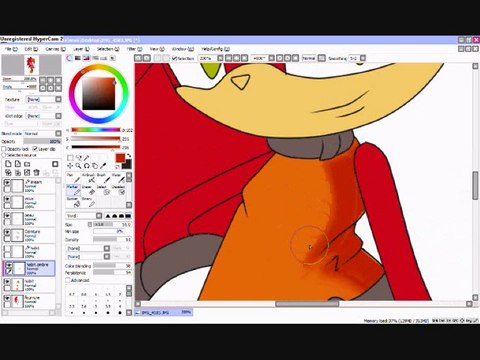The width and height of the screenshot is (480, 360).
Task: Open the layer edge effect dropdown
Action: tap(44, 116)
